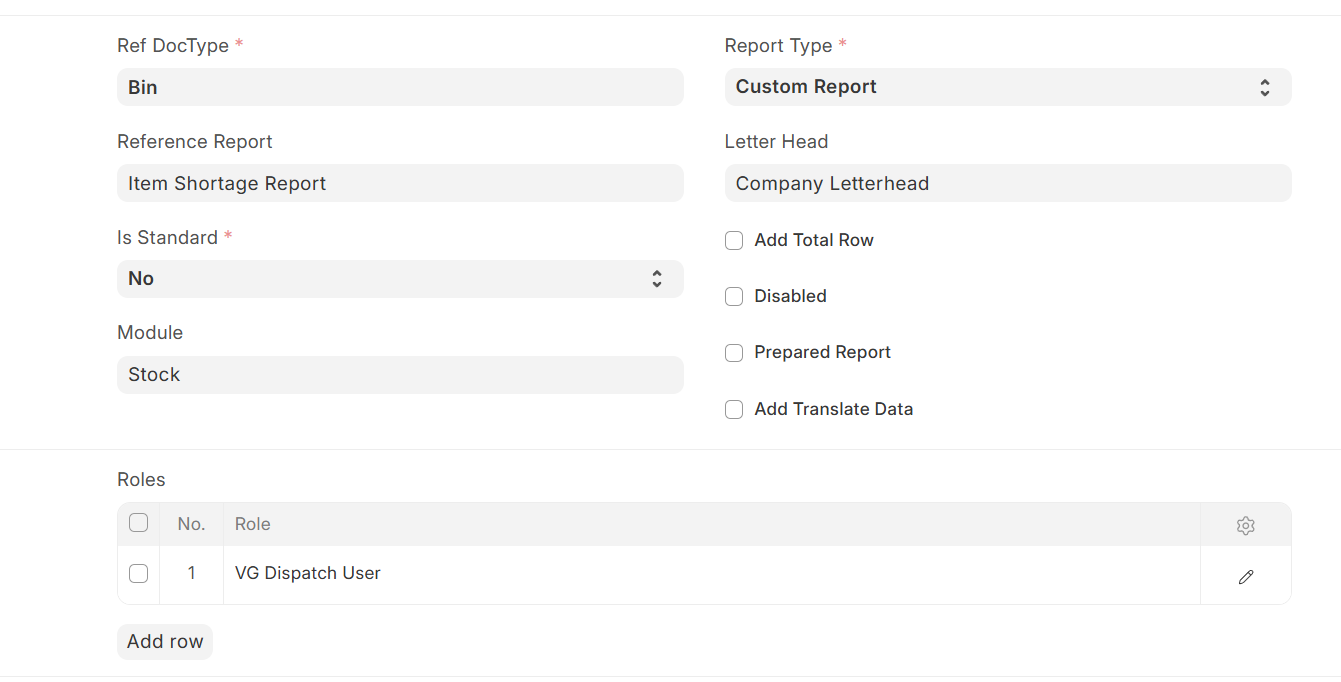The width and height of the screenshot is (1341, 682).
Task: Toggle the Prepared Report checkbox
Action: (x=734, y=353)
